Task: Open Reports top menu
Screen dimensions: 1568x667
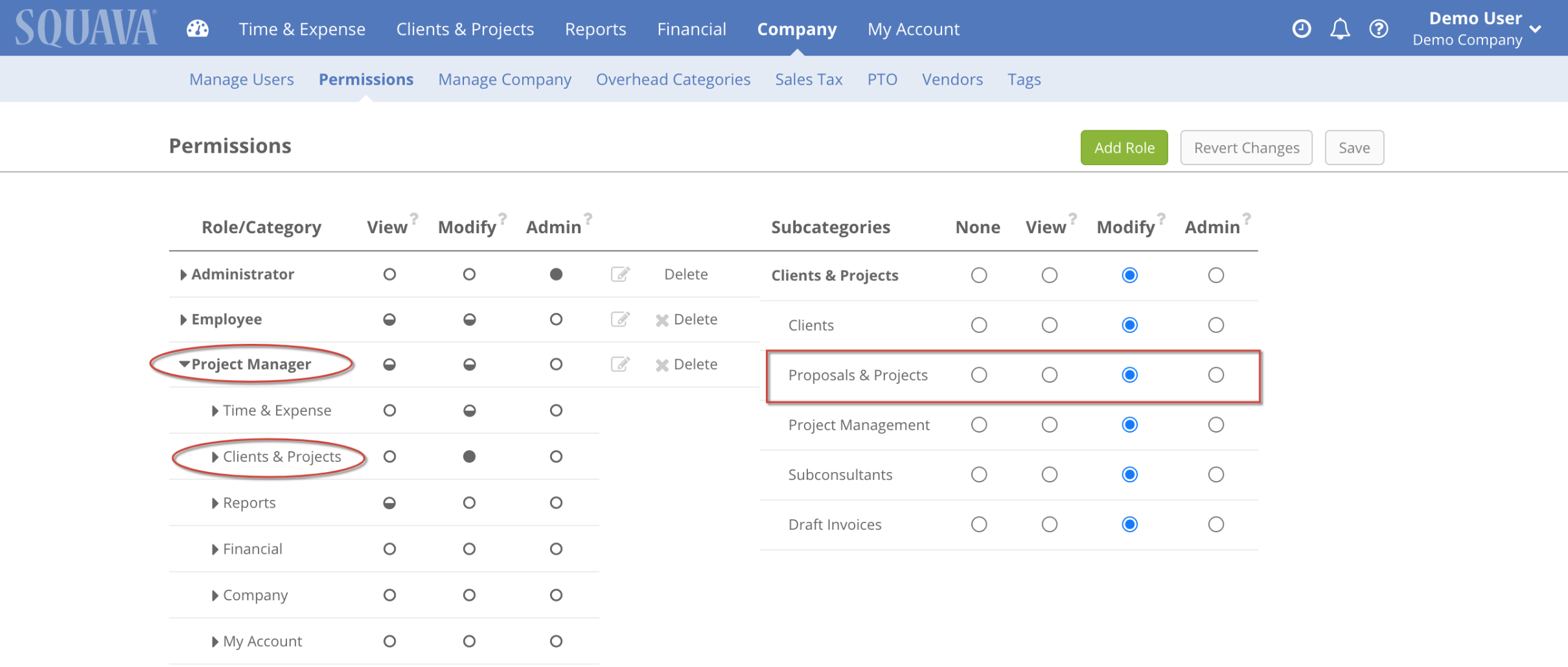Action: click(x=595, y=29)
